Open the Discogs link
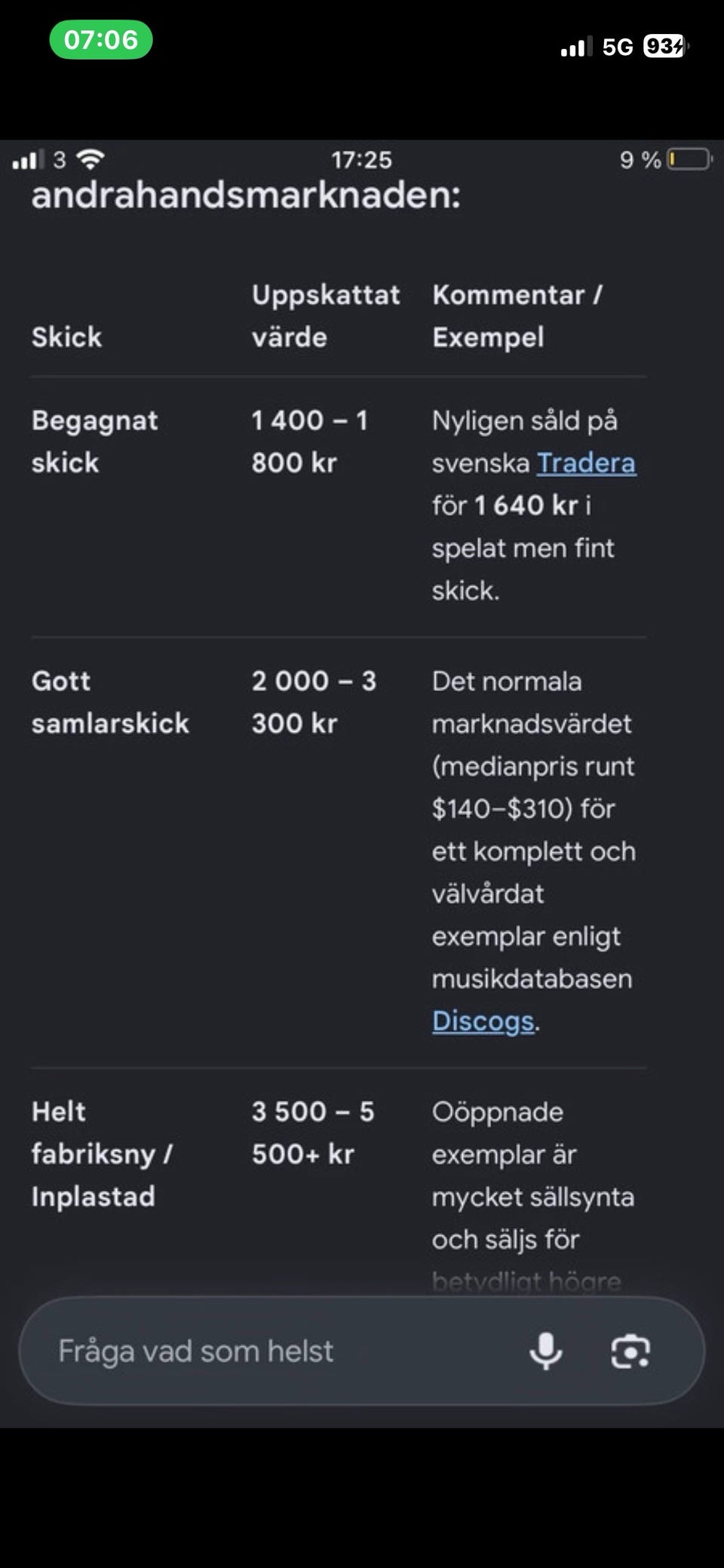The width and height of the screenshot is (724, 1568). pos(483,1021)
